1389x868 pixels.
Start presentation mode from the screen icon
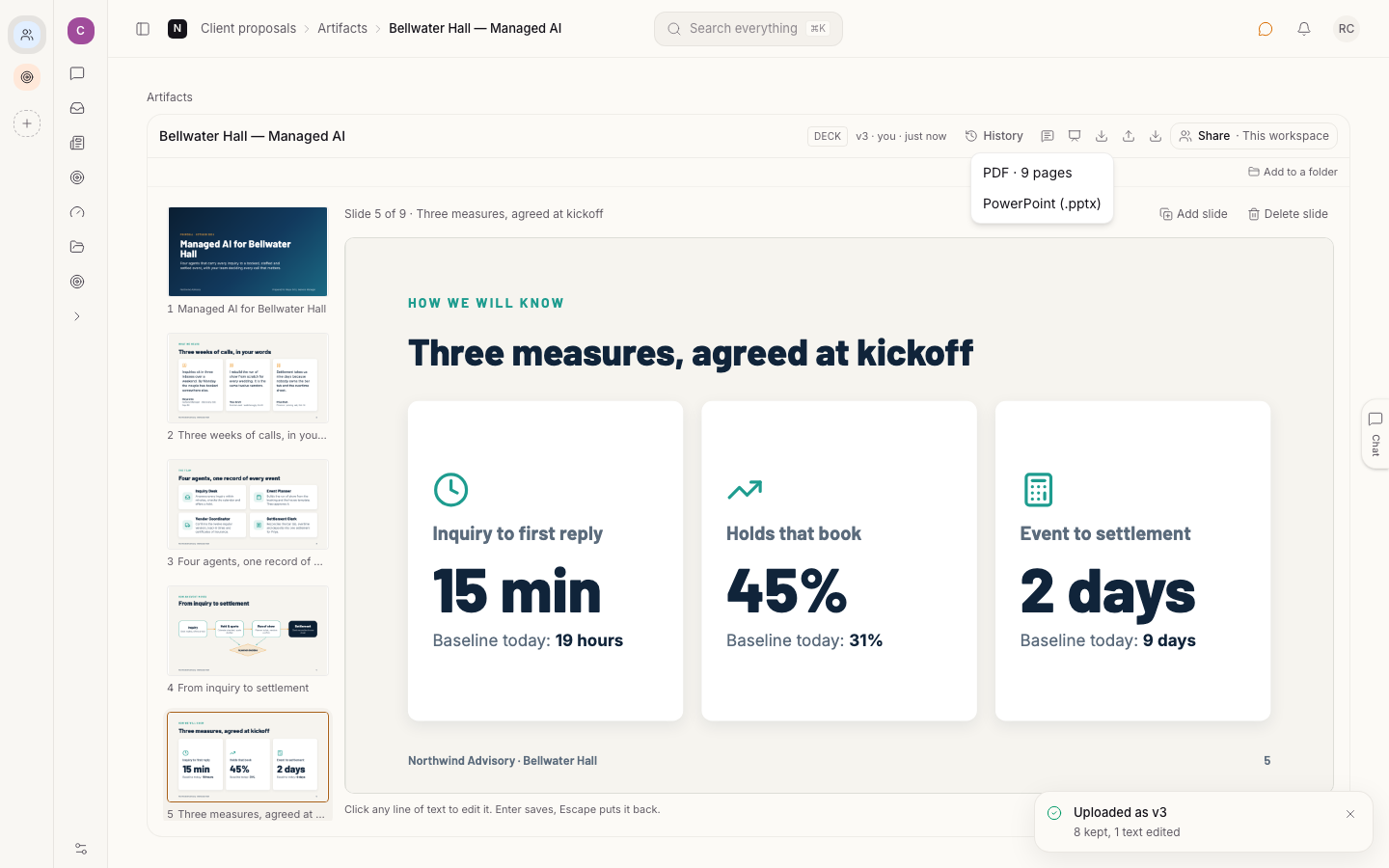pyautogui.click(x=1075, y=136)
